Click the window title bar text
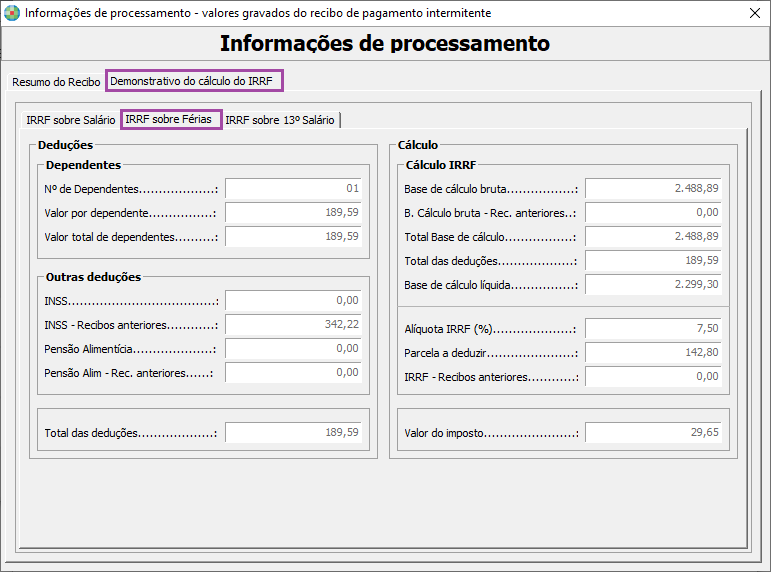This screenshot has width=771, height=572. coord(258,13)
